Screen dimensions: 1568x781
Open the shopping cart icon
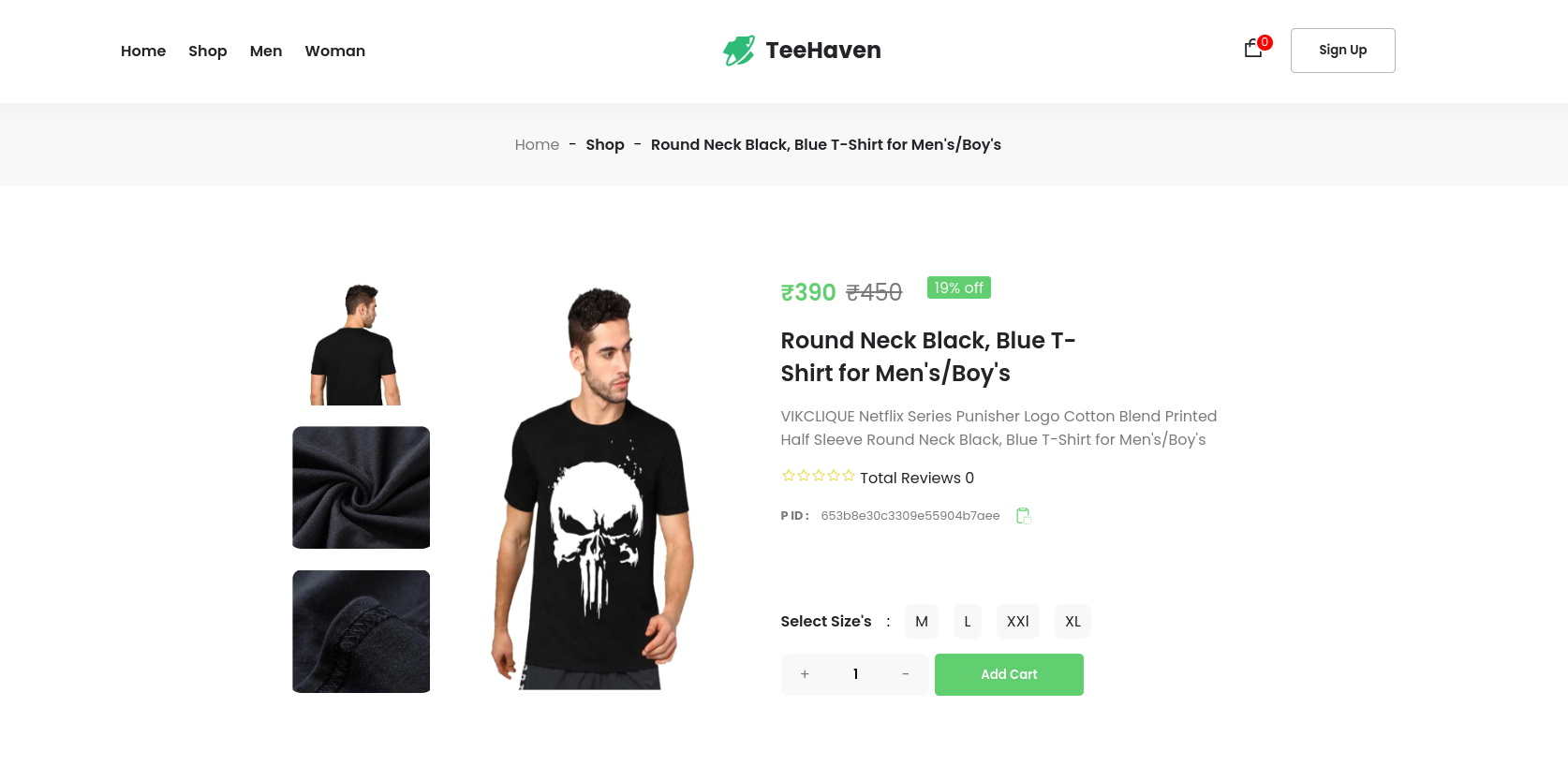coord(1253,49)
